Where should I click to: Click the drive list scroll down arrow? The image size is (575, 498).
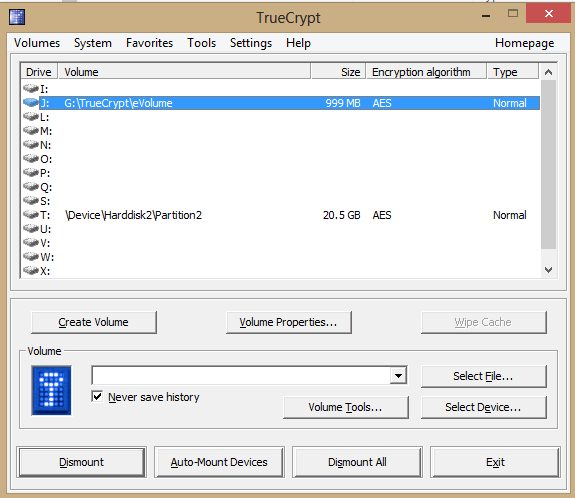(548, 270)
